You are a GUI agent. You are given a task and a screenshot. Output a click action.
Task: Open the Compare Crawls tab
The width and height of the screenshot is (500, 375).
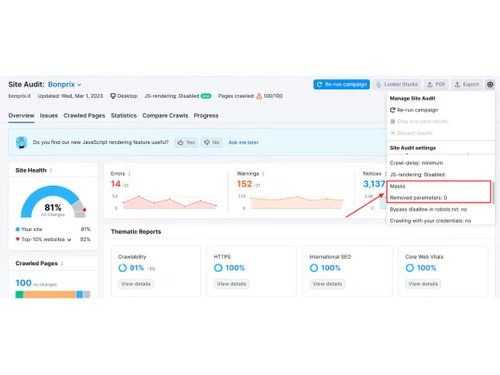[165, 116]
